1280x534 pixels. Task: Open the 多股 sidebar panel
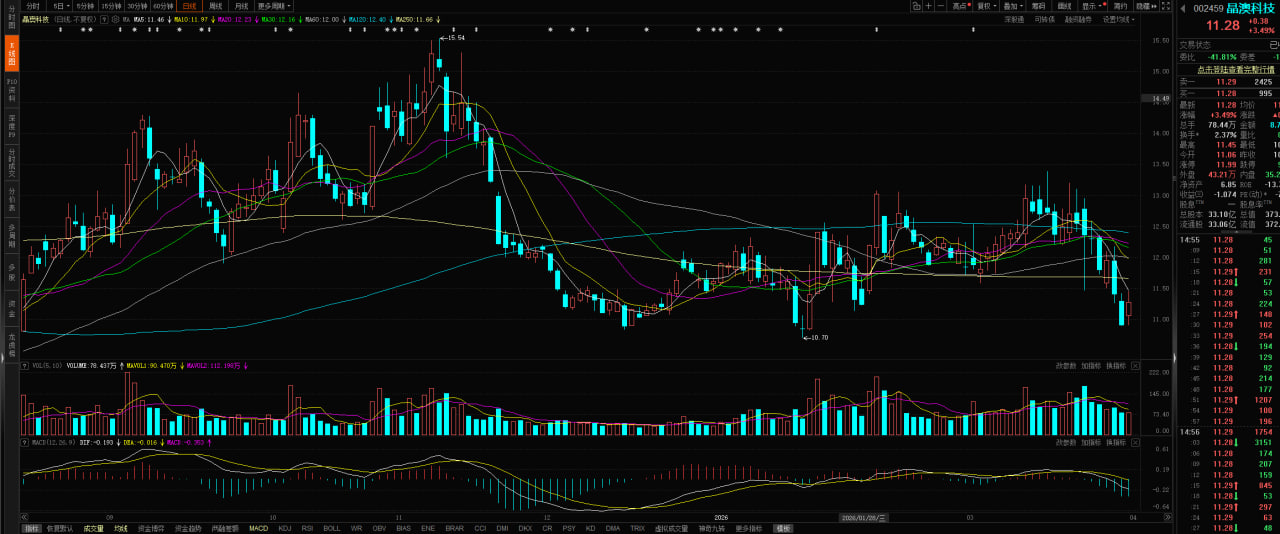12,271
